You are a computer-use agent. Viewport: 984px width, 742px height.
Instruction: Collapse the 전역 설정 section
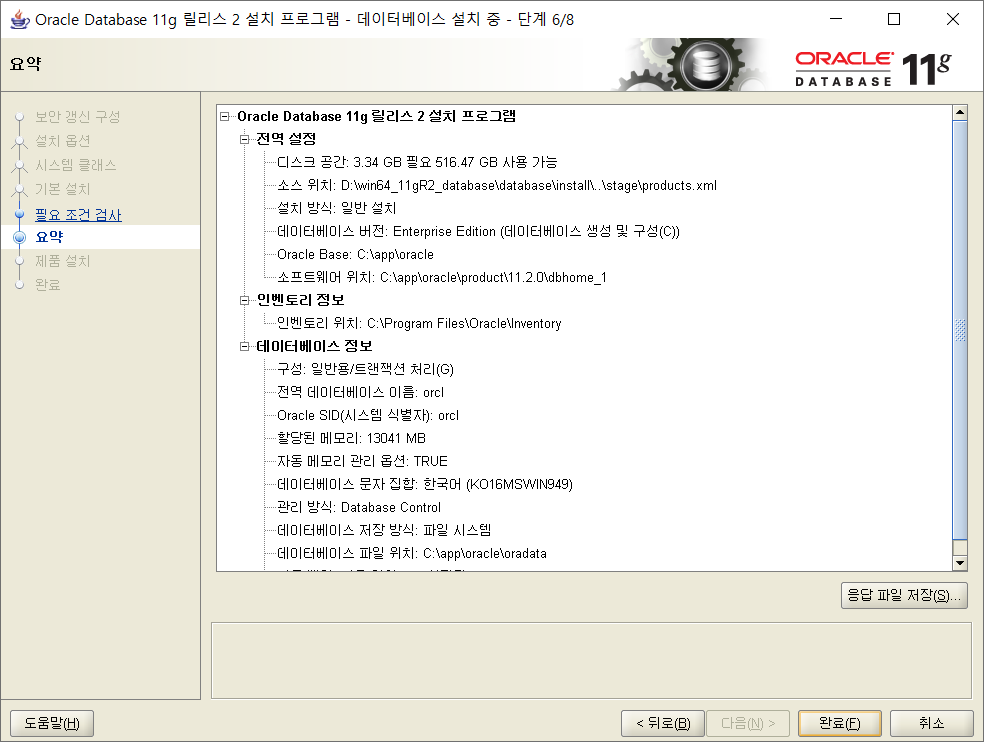244,139
